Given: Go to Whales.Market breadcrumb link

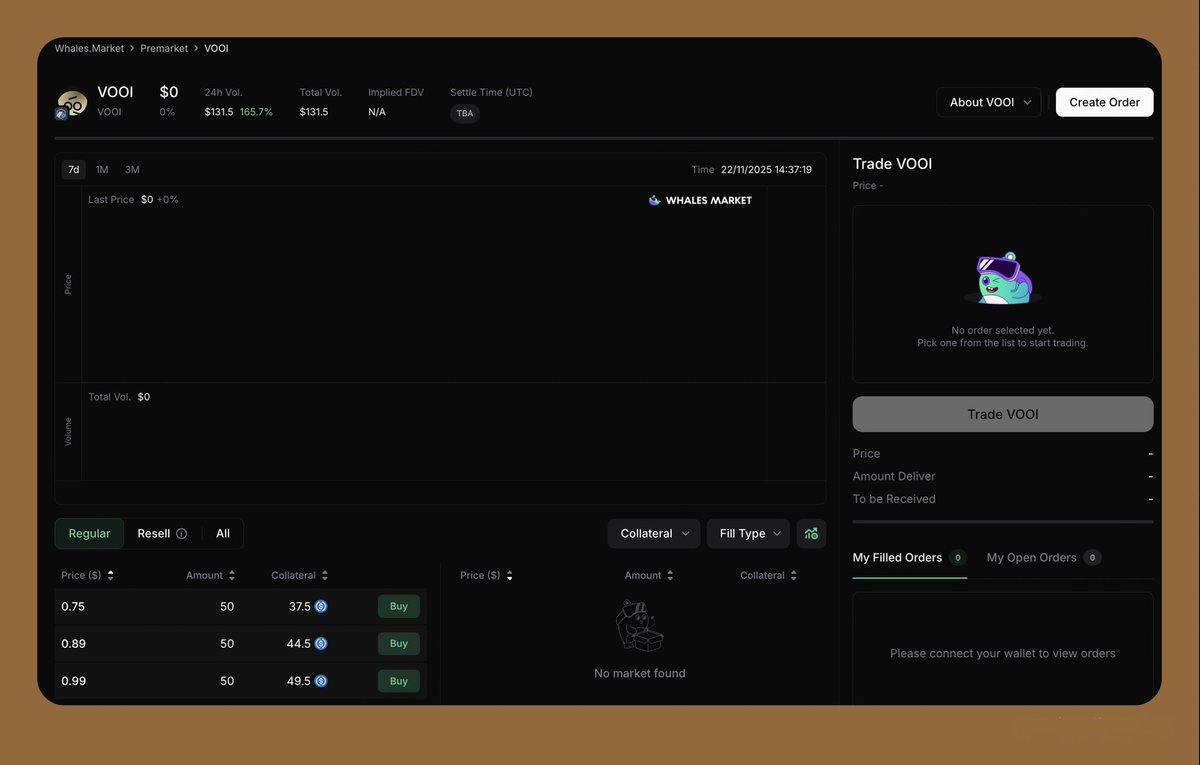Looking at the screenshot, I should 91,48.
